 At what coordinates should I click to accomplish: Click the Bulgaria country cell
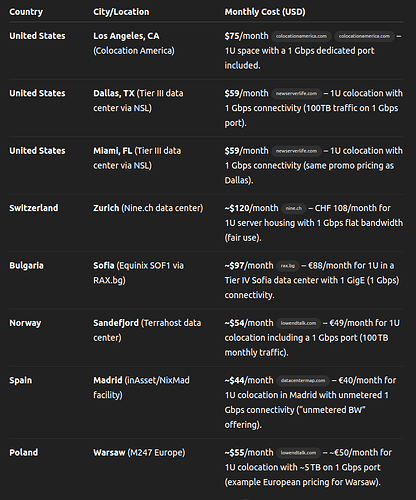tap(26, 266)
